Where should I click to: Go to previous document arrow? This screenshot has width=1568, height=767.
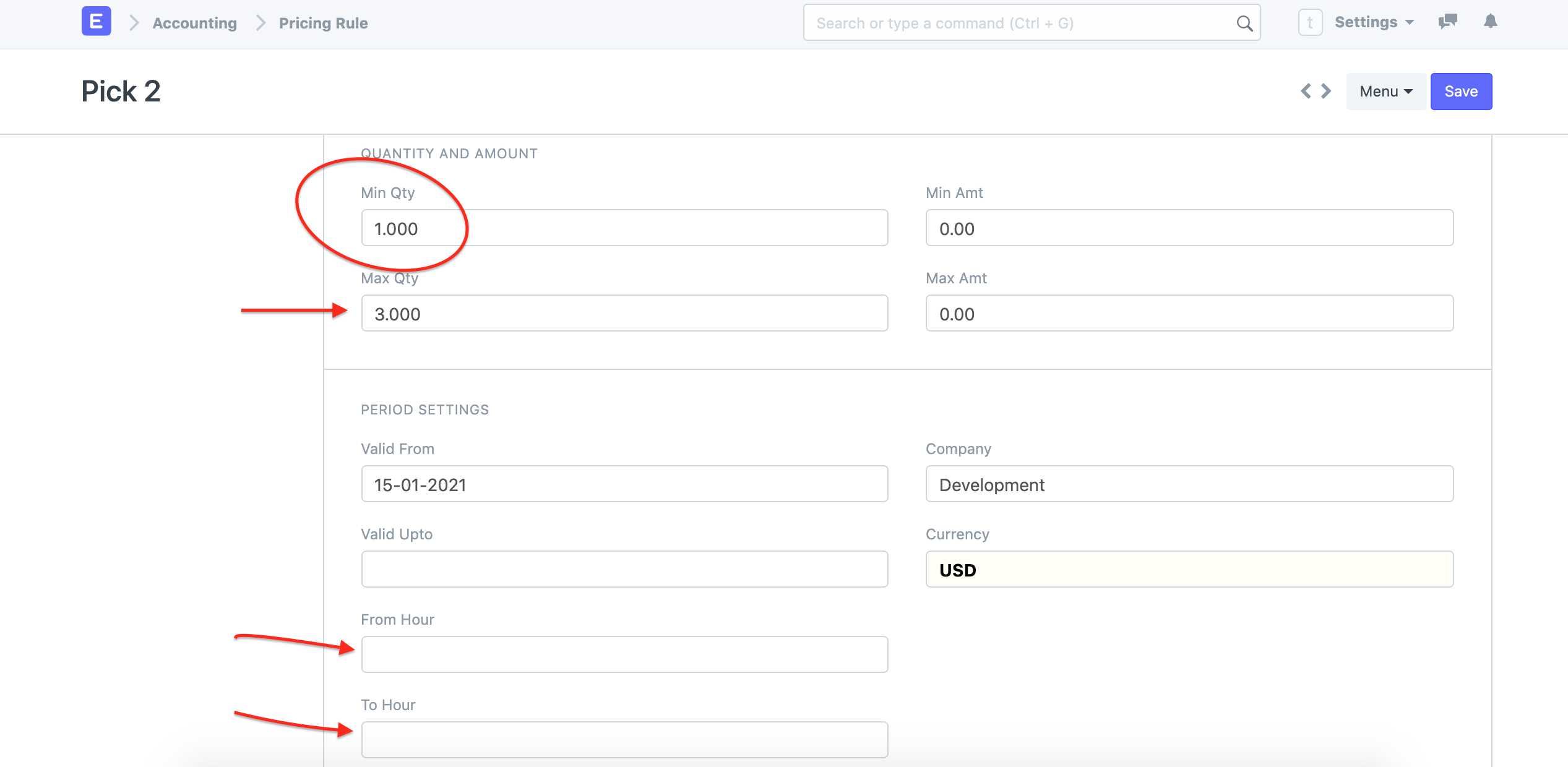(x=1306, y=92)
